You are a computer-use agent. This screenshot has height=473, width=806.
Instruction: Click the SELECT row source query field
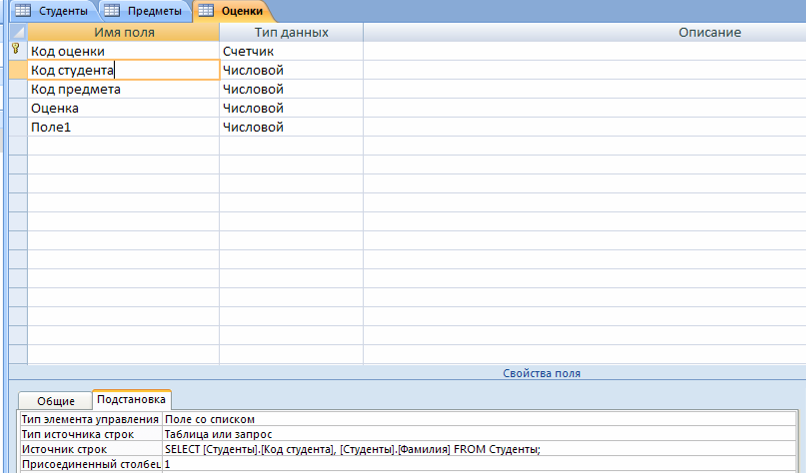480,449
